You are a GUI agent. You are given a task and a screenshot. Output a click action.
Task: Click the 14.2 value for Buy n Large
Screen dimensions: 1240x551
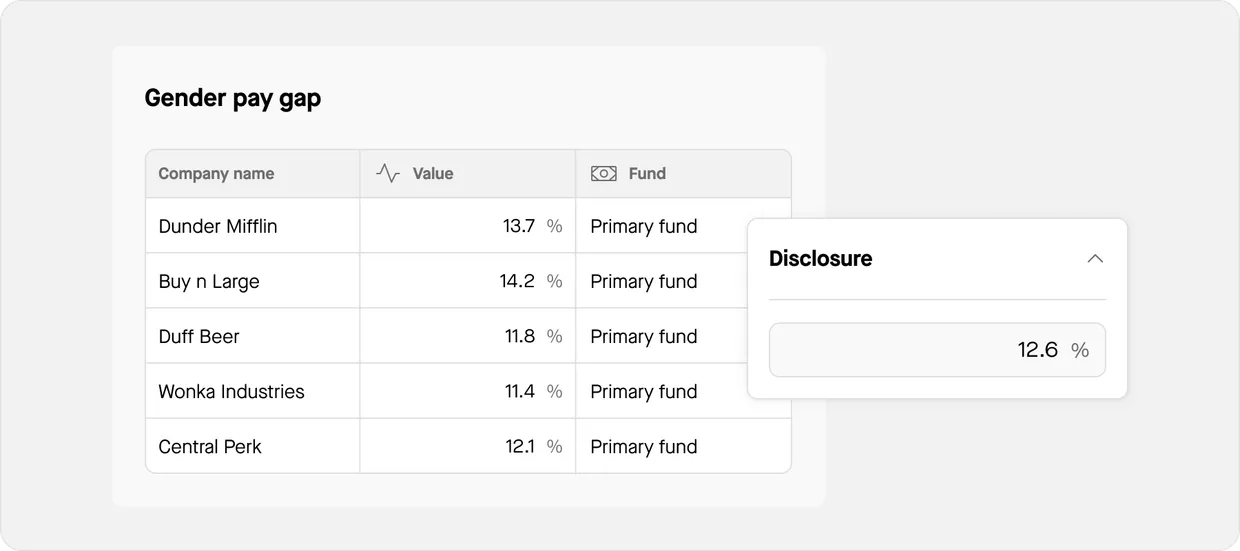tap(517, 281)
